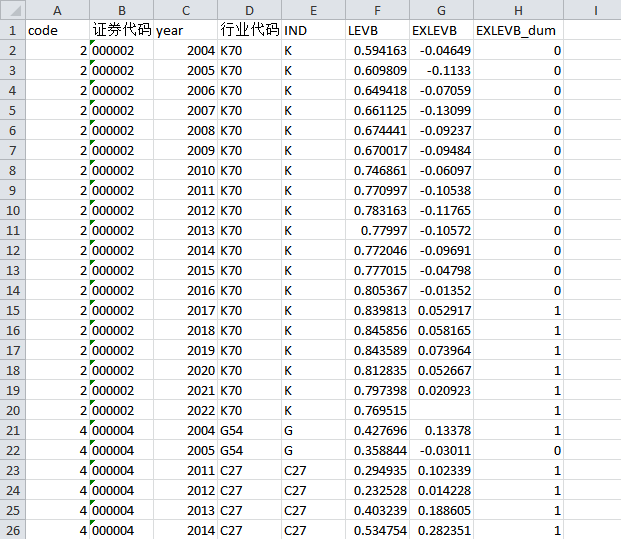Screen dimensions: 621x539
Task: Select cell with LEVB value 0.232528
Action: click(377, 490)
